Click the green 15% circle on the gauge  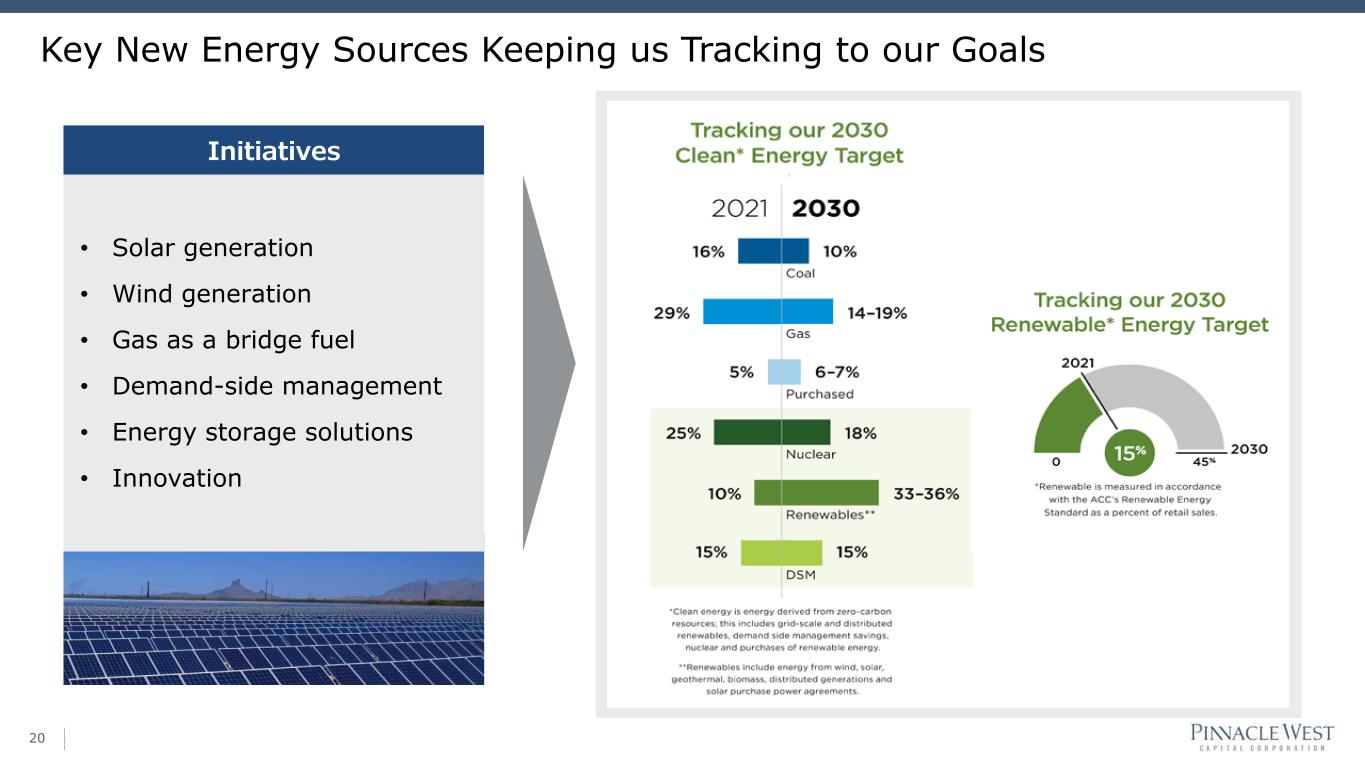coord(1129,453)
